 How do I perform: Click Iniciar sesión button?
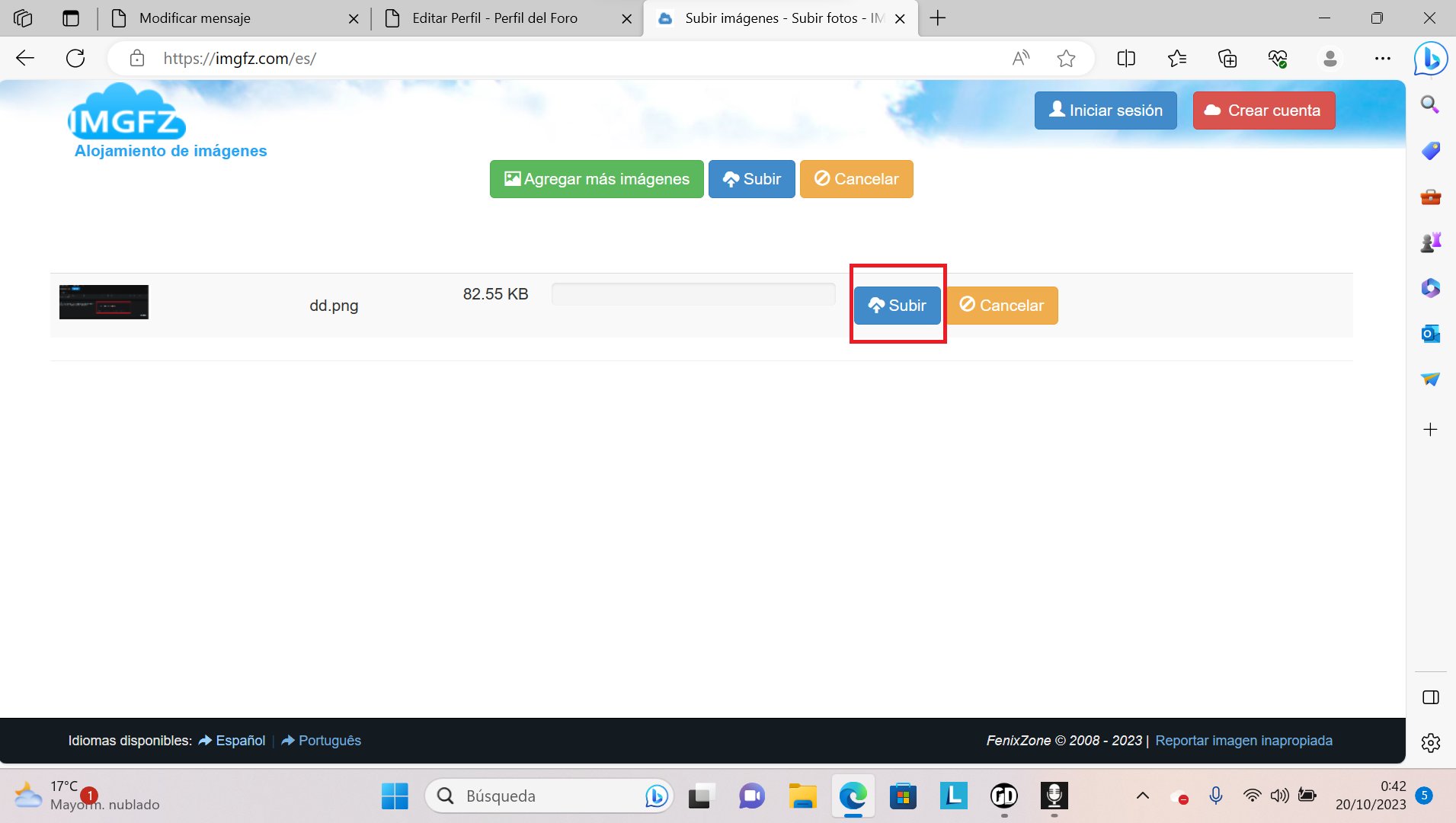[1105, 110]
